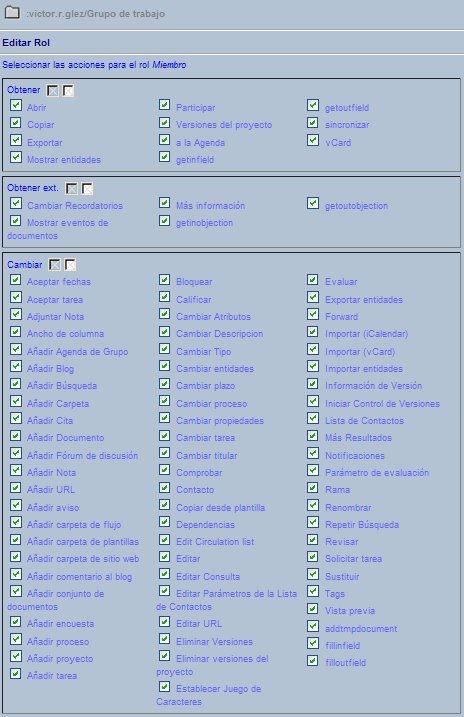Uncheck the Renombrar checkbox
Image resolution: width=464 pixels, height=717 pixels.
(313, 505)
